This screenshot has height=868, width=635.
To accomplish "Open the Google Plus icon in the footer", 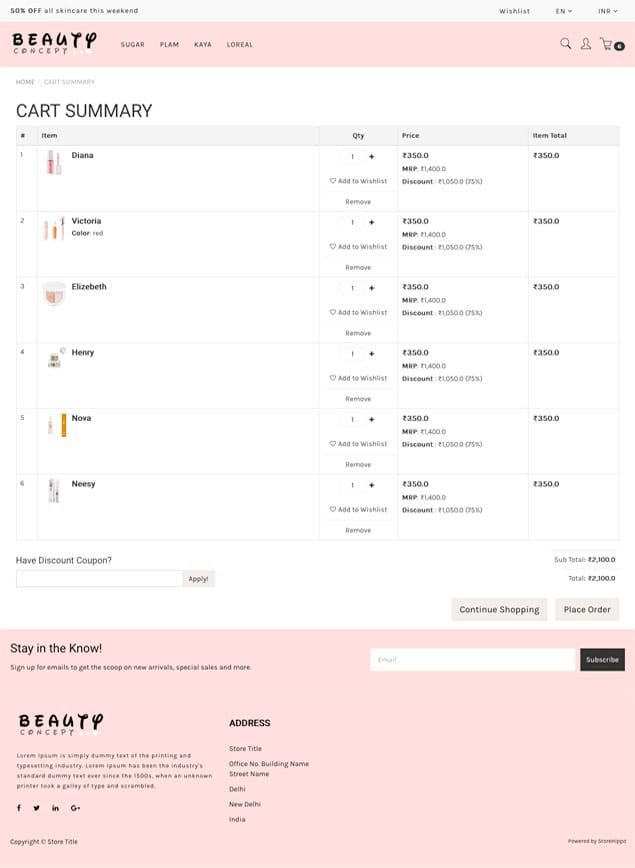I will pyautogui.click(x=75, y=808).
